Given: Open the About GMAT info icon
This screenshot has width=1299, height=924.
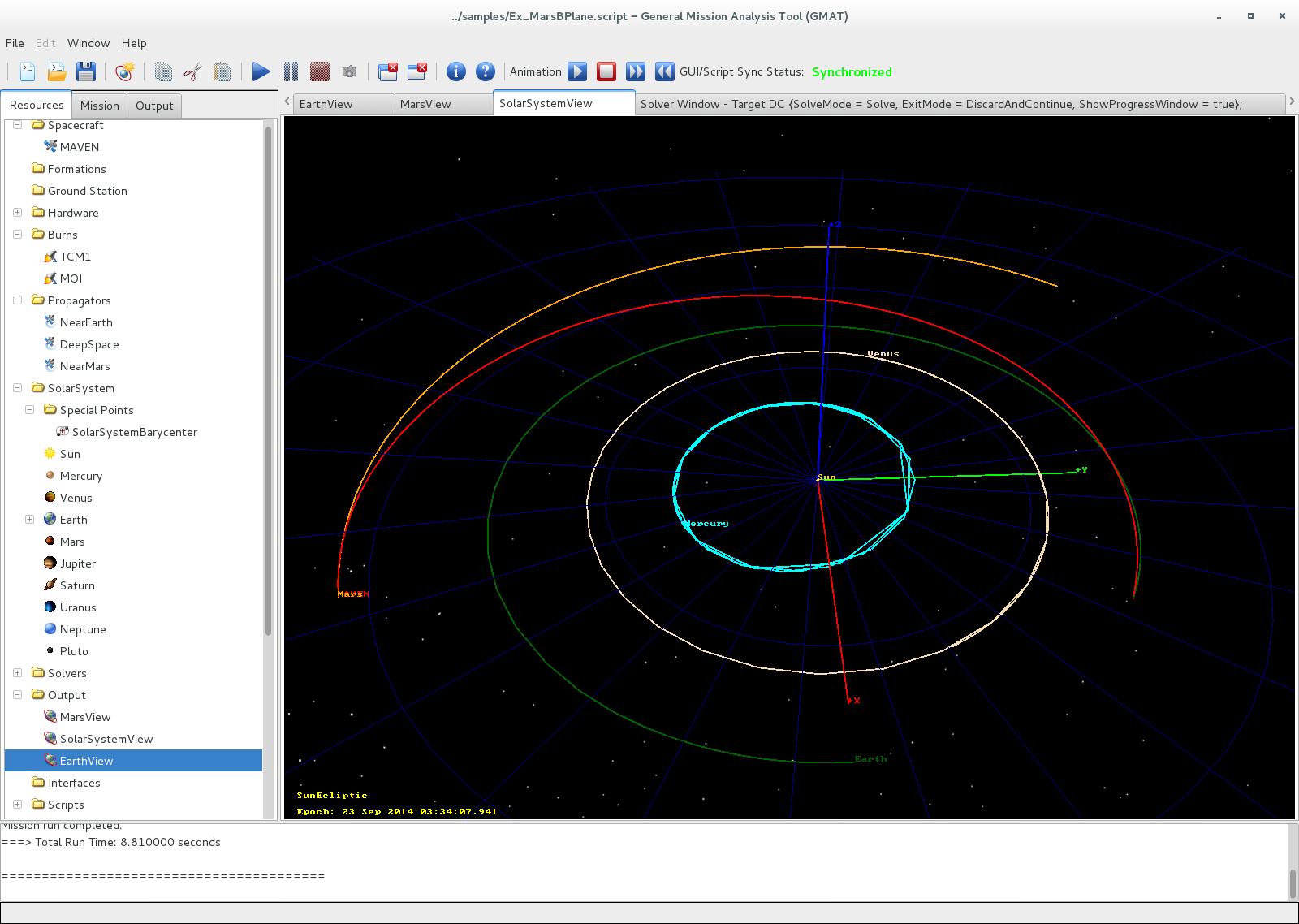Looking at the screenshot, I should click(456, 71).
